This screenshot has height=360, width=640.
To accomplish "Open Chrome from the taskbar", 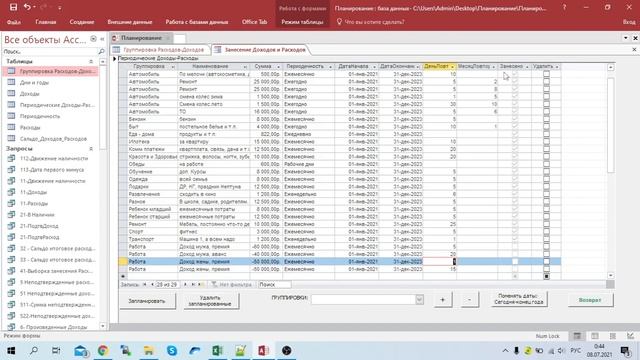I will [x=103, y=351].
